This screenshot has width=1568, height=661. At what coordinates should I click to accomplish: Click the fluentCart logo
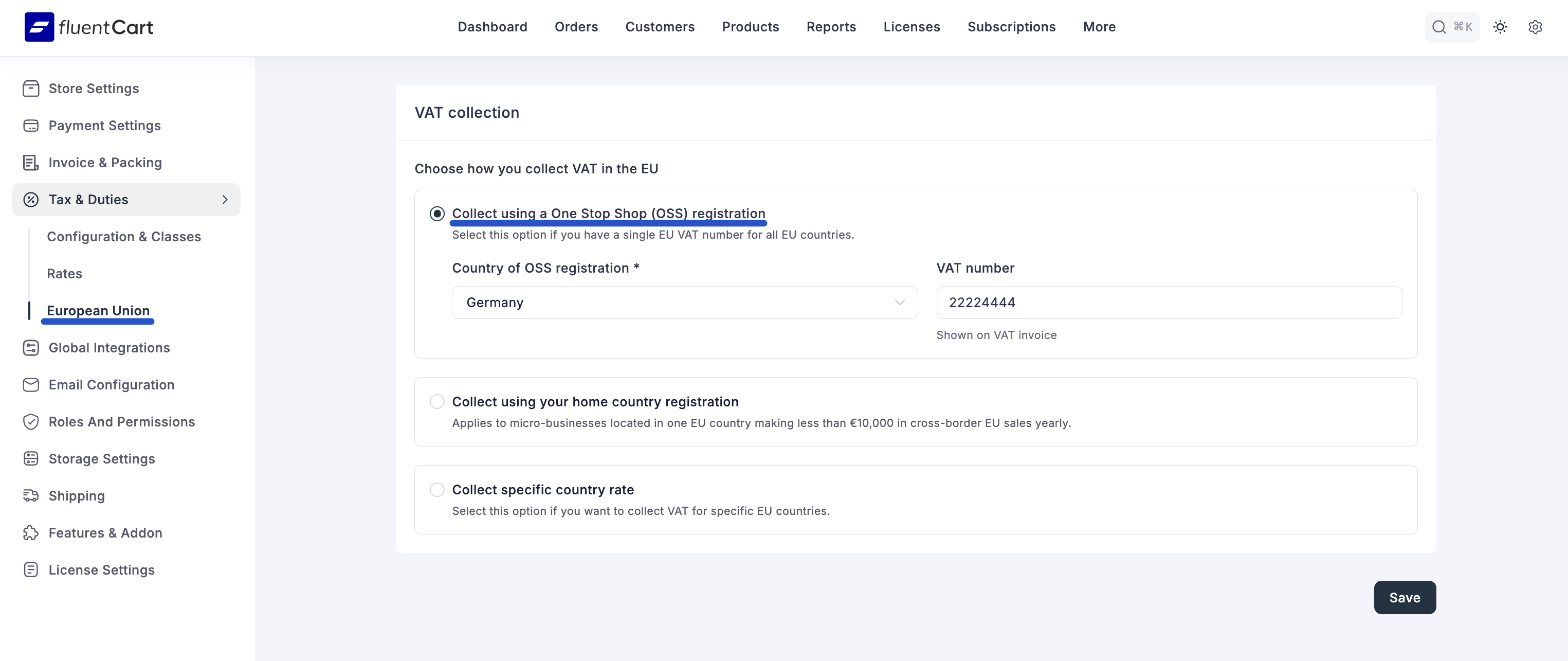(x=88, y=26)
